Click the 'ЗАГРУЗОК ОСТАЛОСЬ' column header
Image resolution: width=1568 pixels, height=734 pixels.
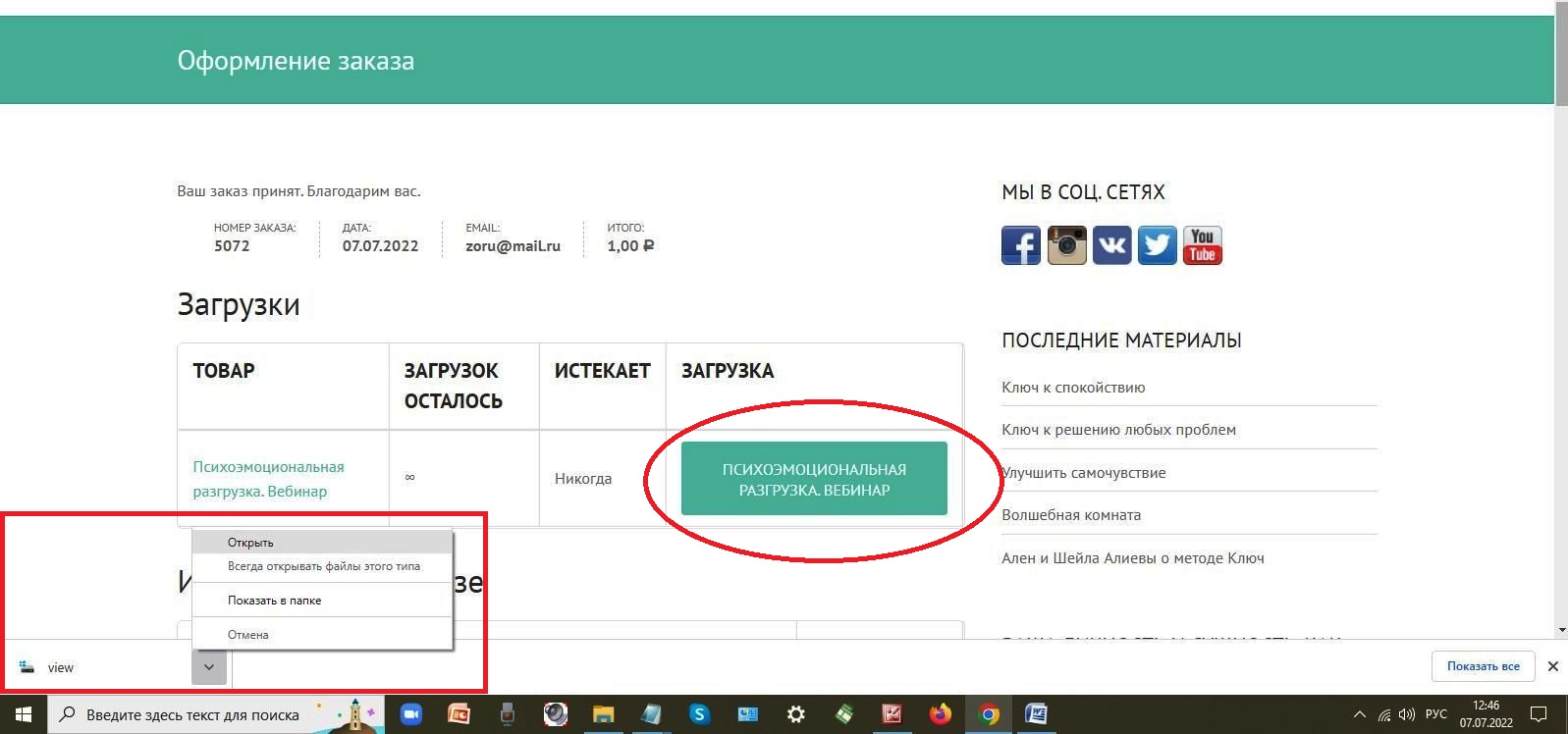[x=454, y=386]
